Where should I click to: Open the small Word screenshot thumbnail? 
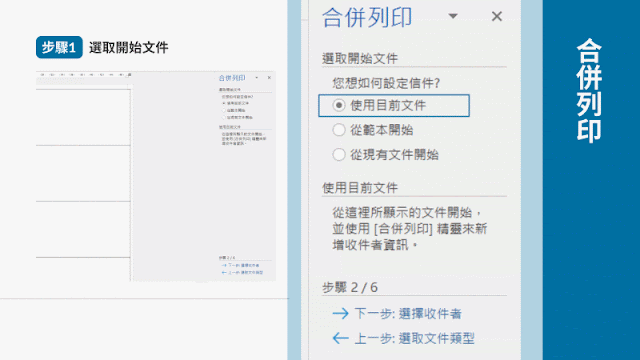pyautogui.click(x=156, y=176)
